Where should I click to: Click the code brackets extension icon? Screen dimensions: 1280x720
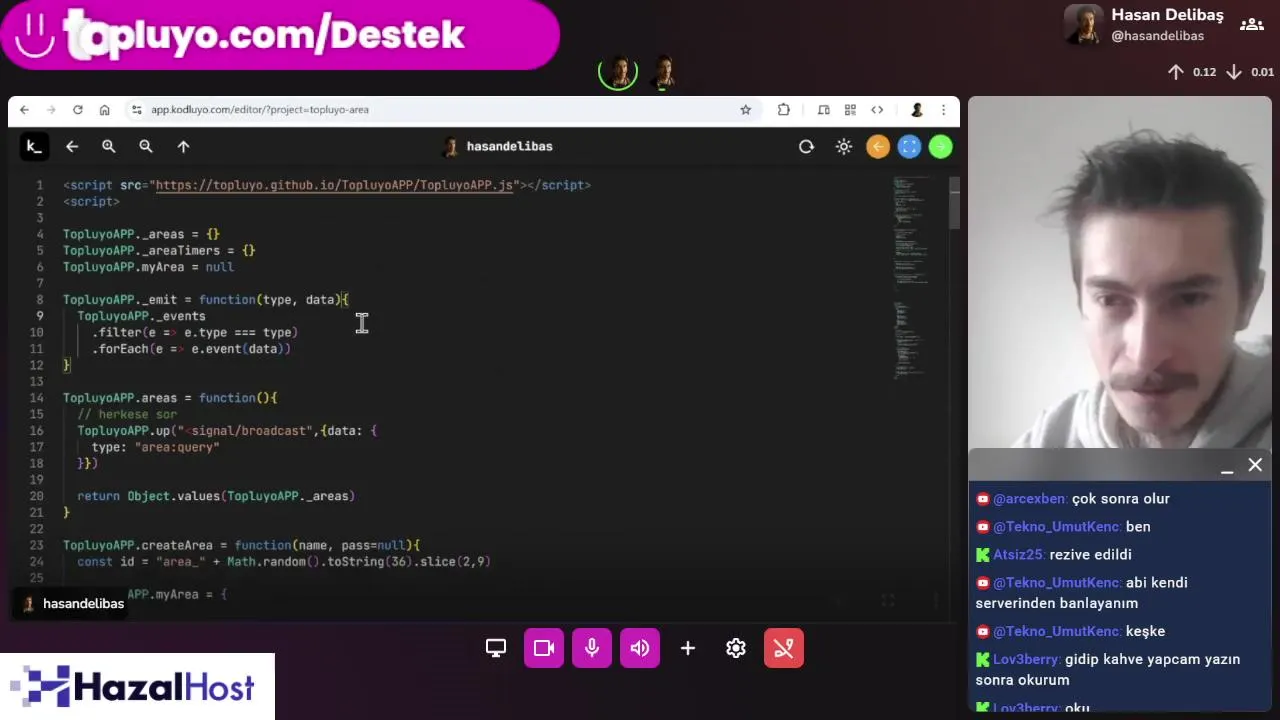coord(877,110)
